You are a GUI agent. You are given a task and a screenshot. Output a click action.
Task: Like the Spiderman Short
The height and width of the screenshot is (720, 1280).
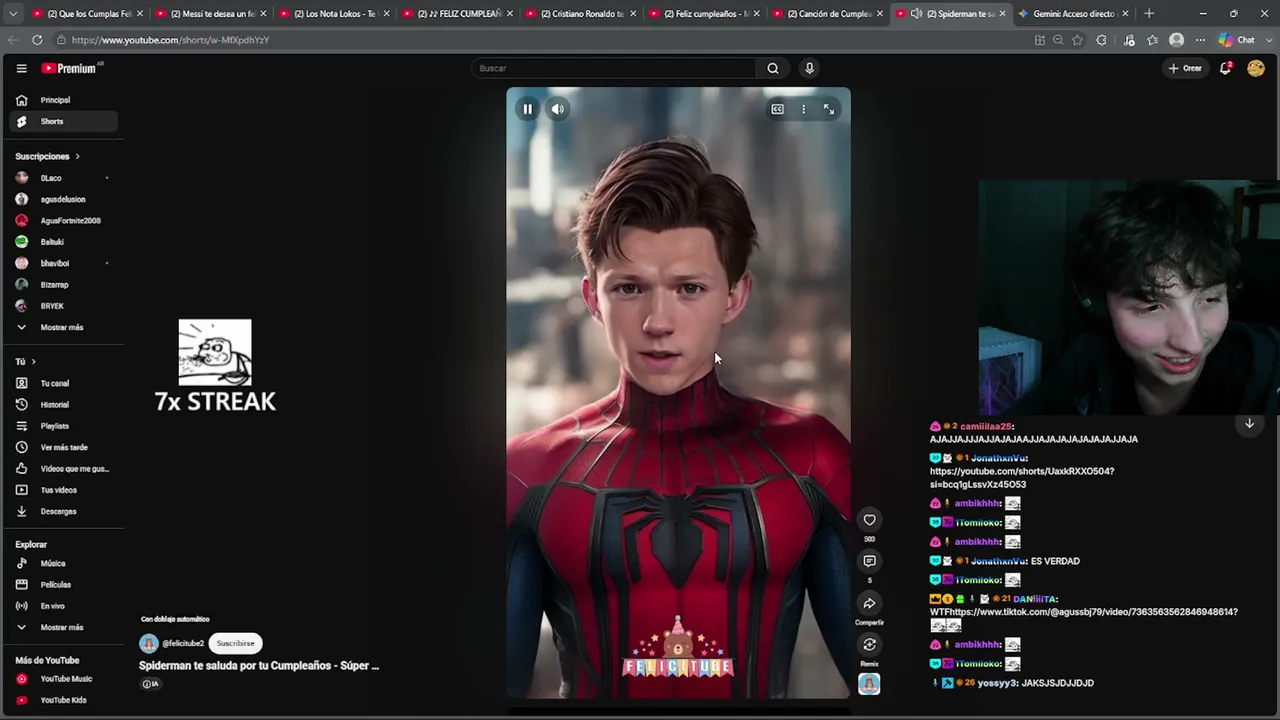tap(869, 520)
